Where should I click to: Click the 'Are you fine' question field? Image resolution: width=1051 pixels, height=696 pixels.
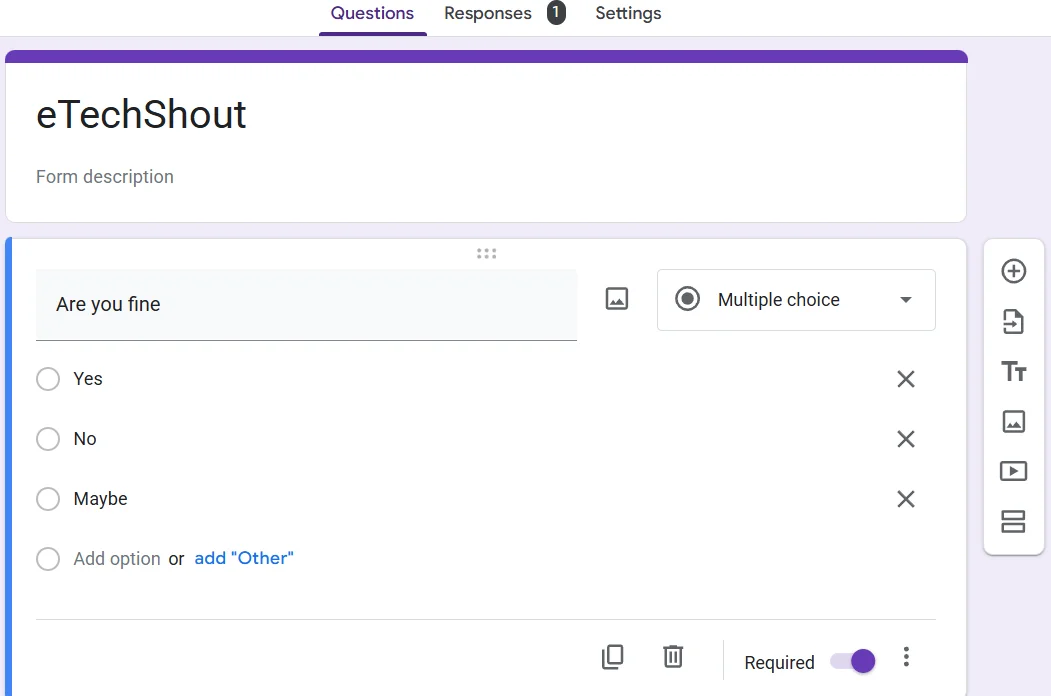click(x=306, y=304)
